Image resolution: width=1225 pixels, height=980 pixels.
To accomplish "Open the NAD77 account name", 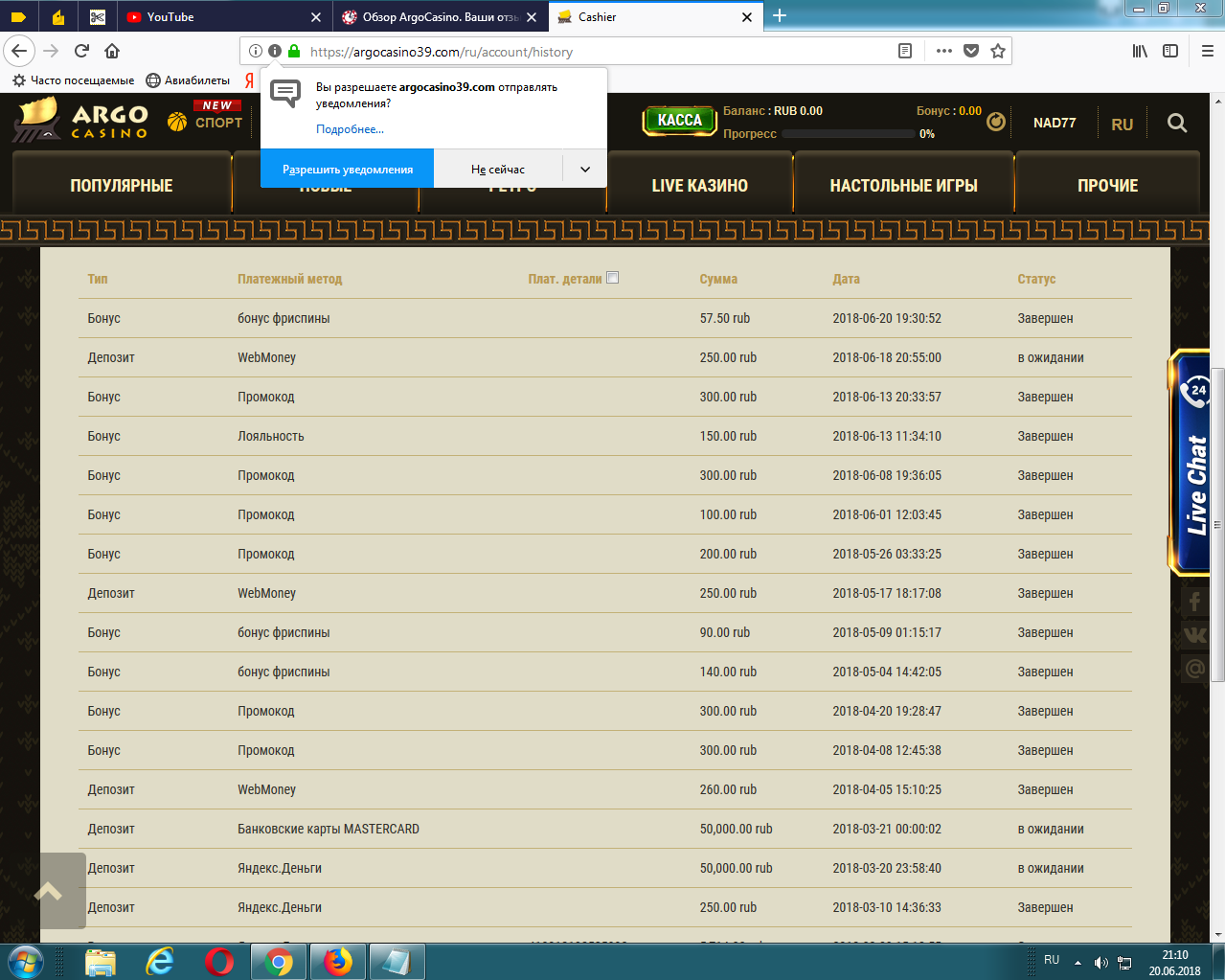I will pos(1055,123).
